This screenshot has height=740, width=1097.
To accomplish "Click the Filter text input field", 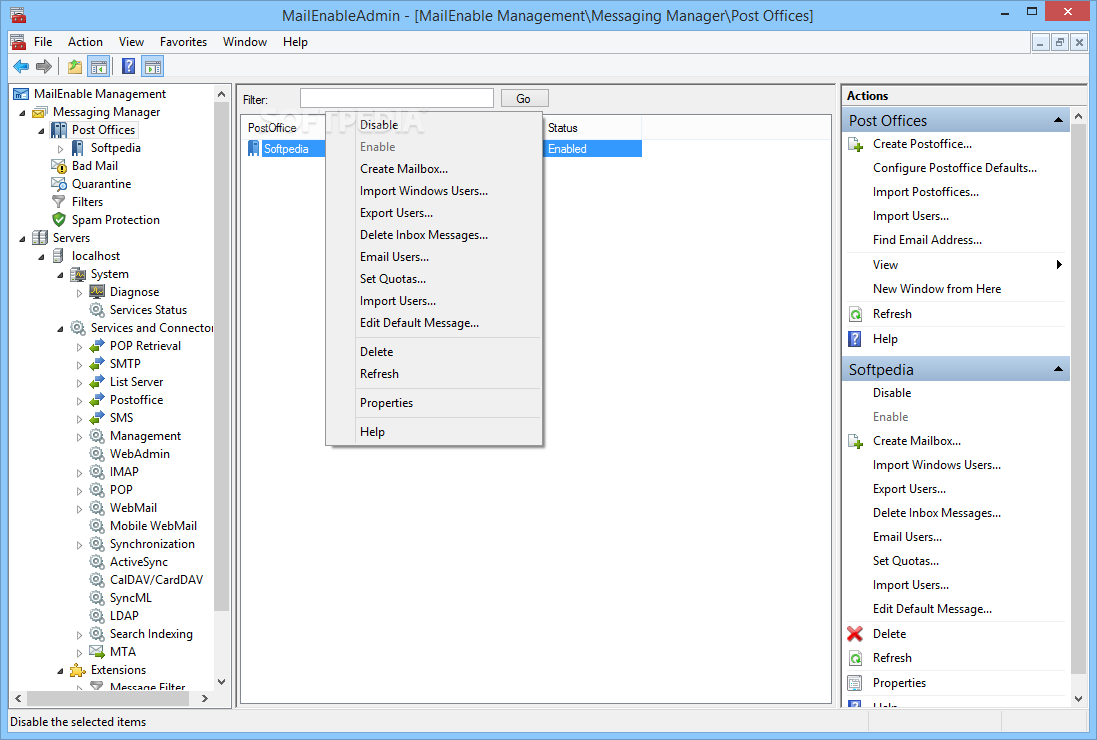I will click(397, 98).
